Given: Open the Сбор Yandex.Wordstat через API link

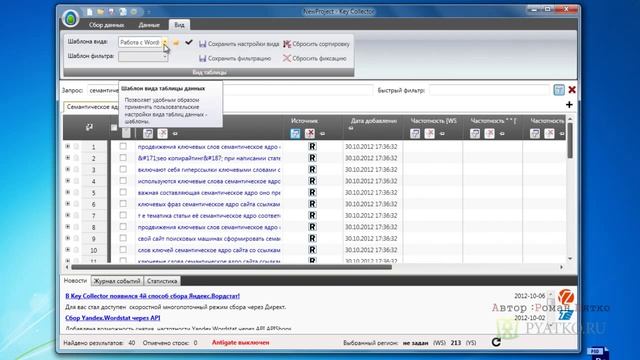Looking at the screenshot, I should [x=113, y=318].
